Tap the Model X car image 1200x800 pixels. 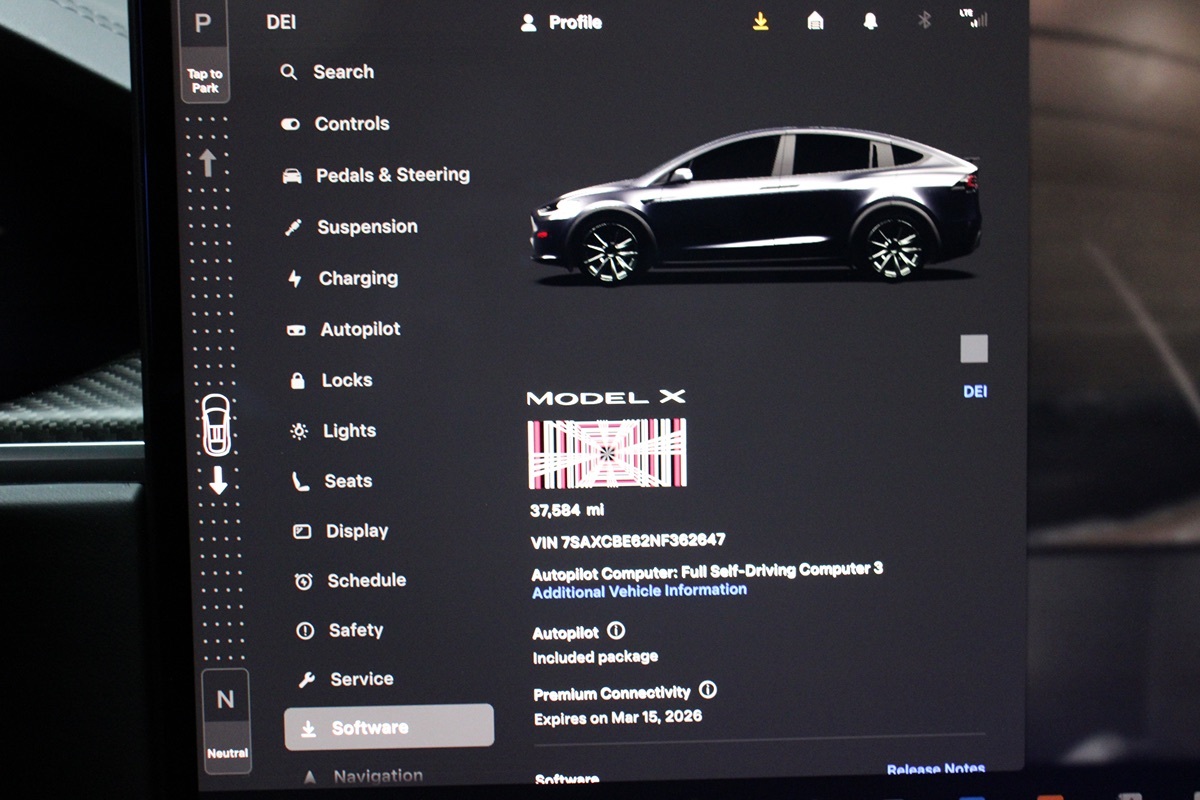(757, 206)
